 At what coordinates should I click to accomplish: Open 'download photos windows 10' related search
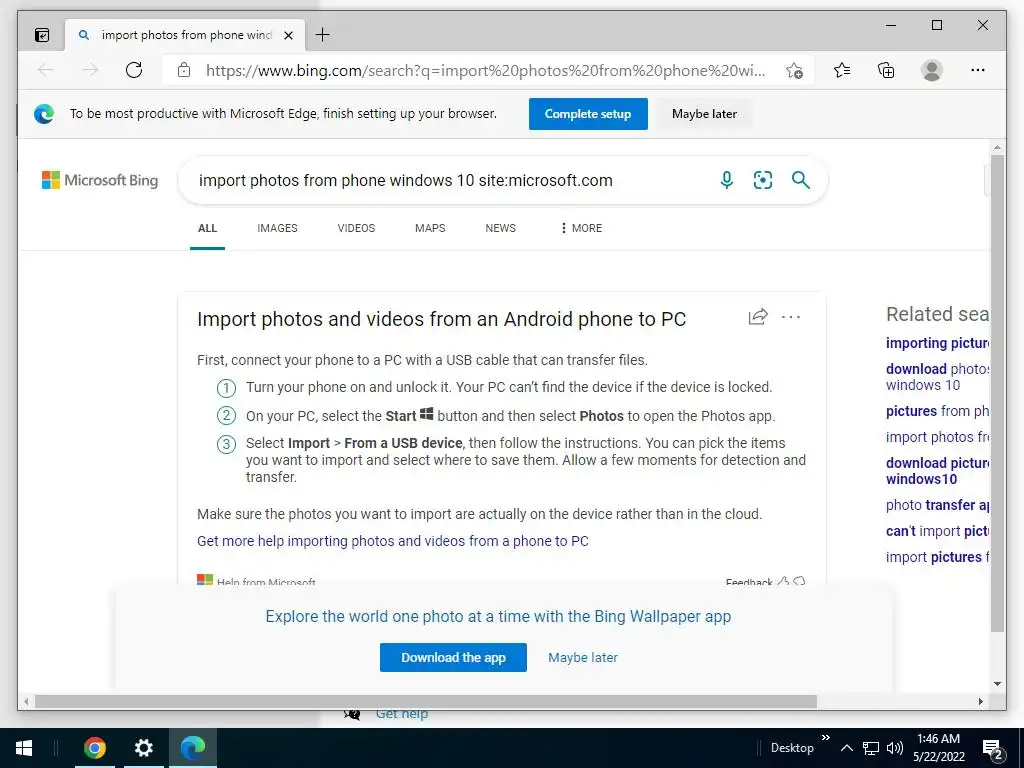point(937,377)
